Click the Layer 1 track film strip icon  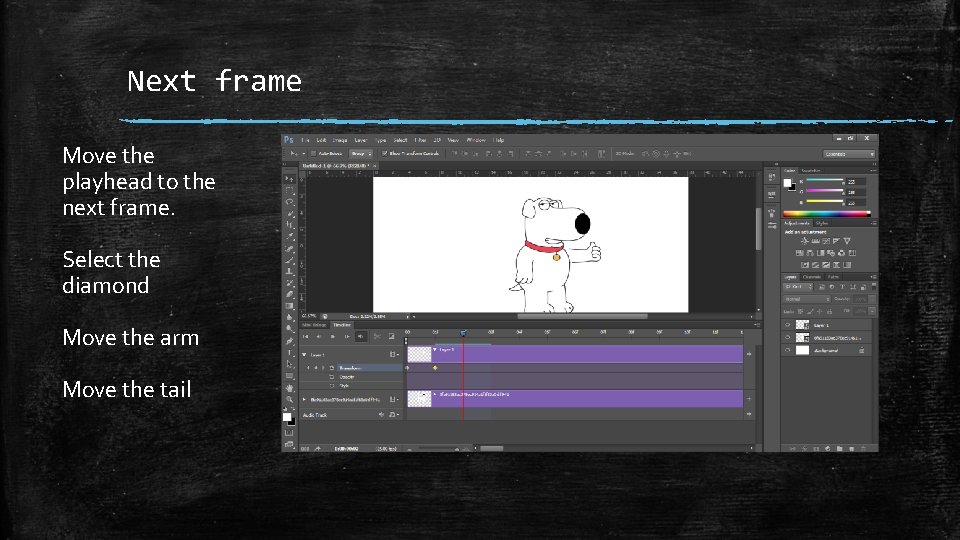pos(393,354)
